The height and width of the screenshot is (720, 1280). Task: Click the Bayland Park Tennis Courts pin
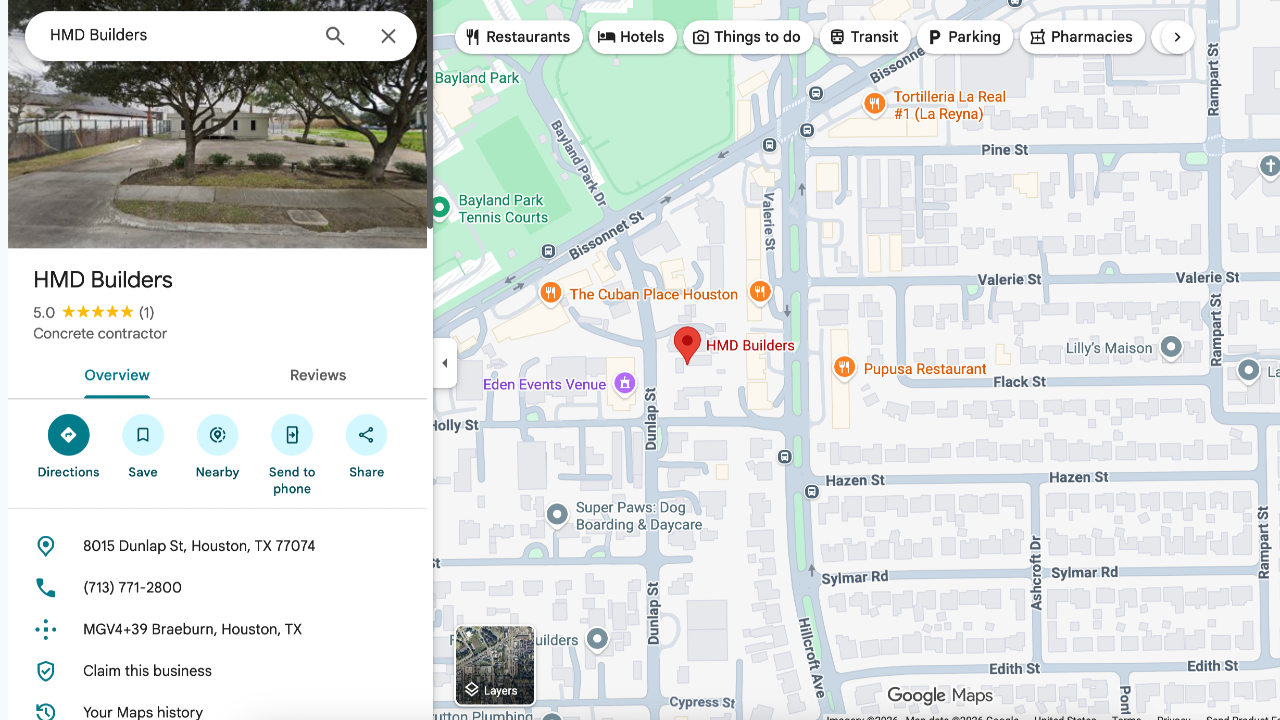440,207
